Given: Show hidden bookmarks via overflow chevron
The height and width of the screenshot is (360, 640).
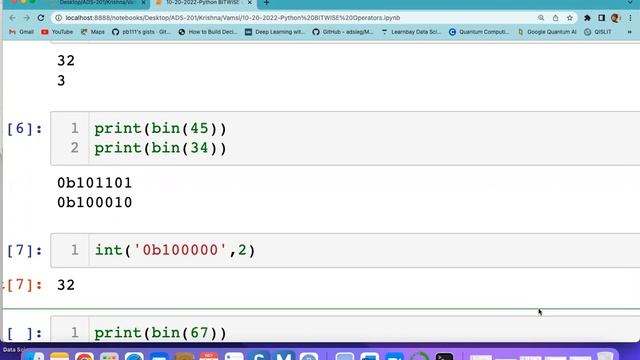Looking at the screenshot, I should click(629, 32).
